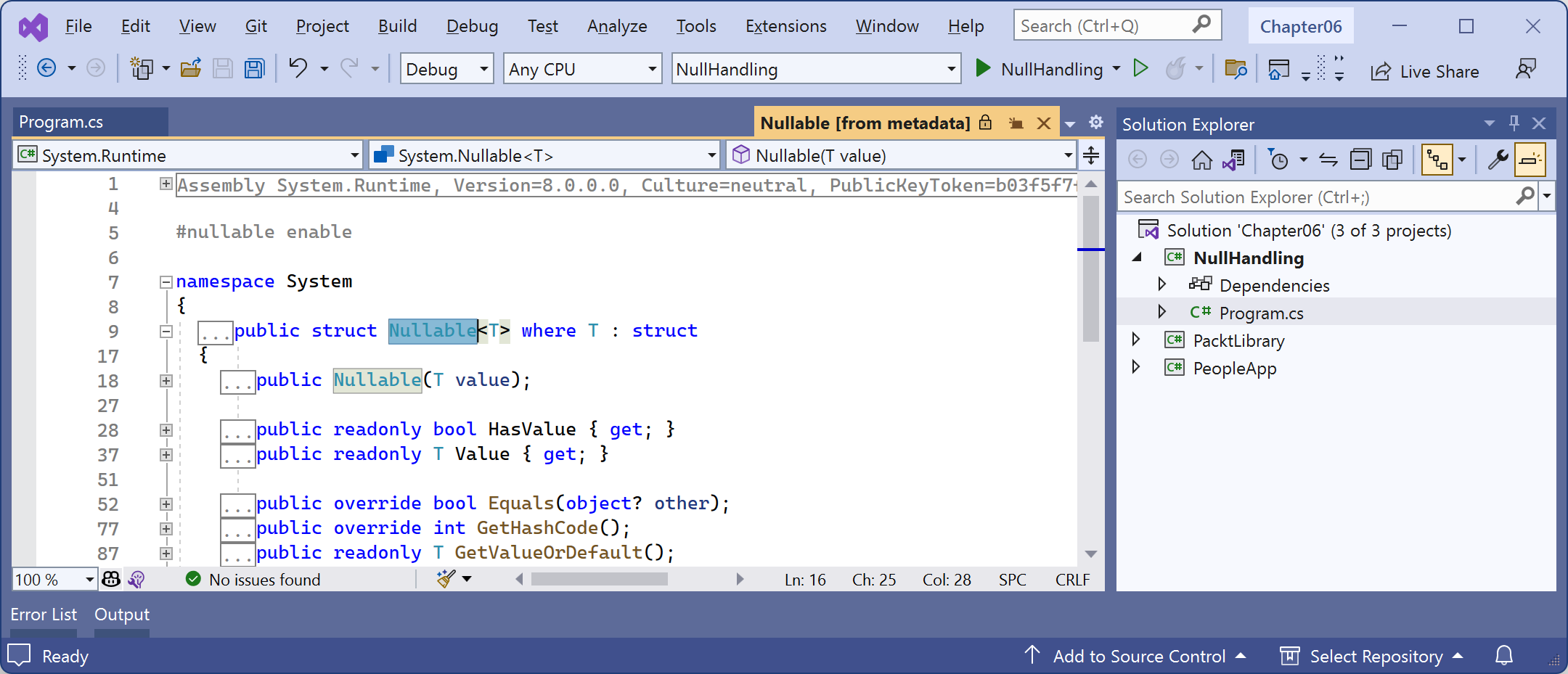Expand the Program.cs tree node
This screenshot has width=1568, height=674.
1162,311
